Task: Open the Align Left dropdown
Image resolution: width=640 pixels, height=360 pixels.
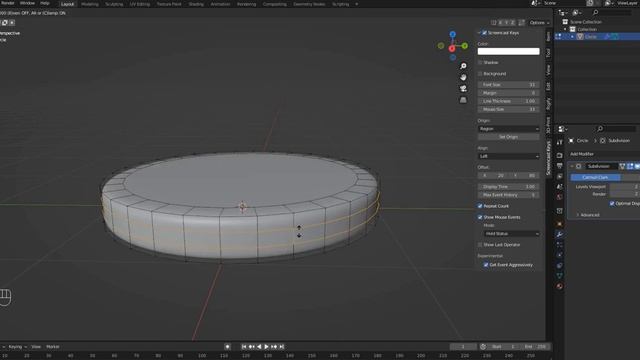Action: tap(509, 156)
